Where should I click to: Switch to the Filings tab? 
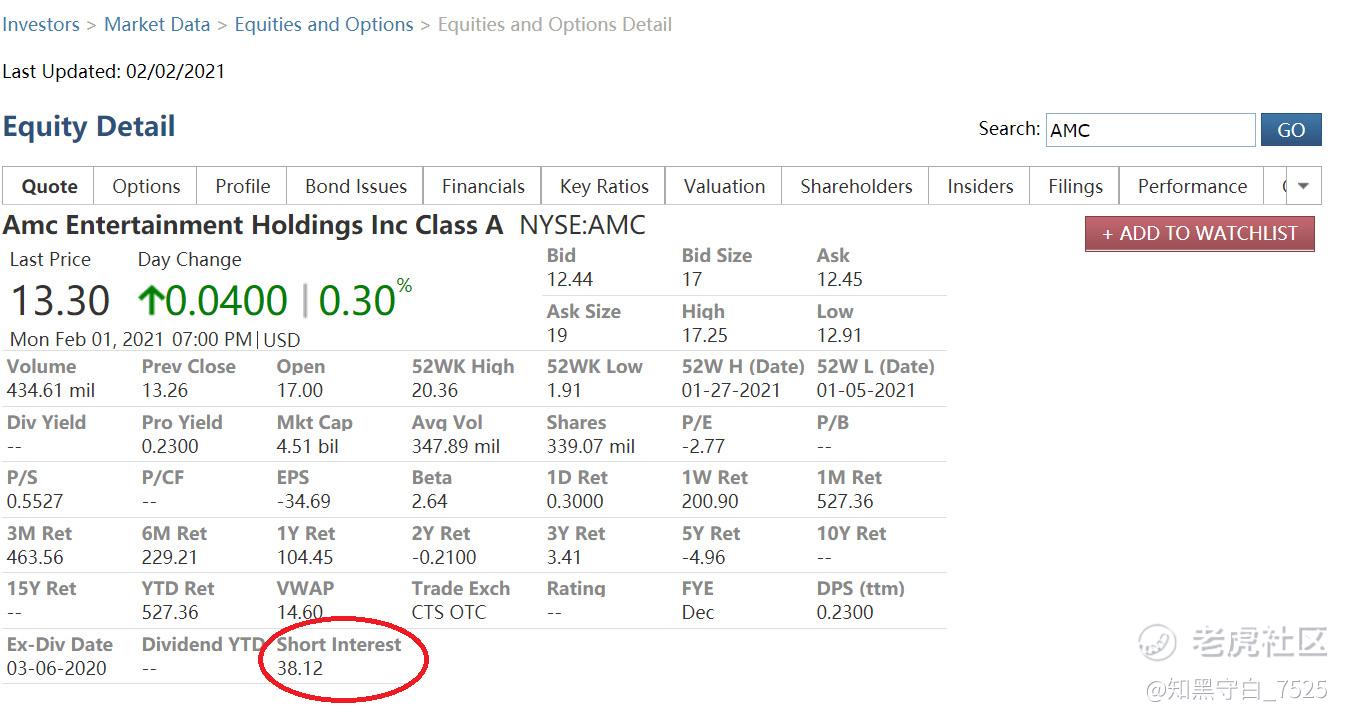[x=1075, y=186]
